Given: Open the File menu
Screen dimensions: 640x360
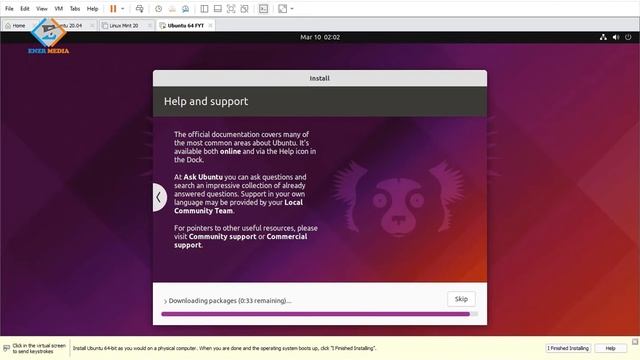Looking at the screenshot, I should point(9,9).
